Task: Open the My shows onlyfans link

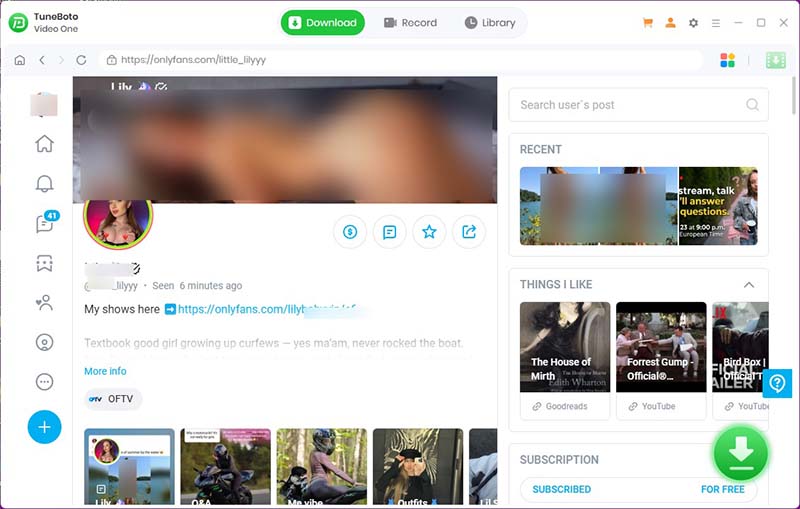Action: coord(265,309)
